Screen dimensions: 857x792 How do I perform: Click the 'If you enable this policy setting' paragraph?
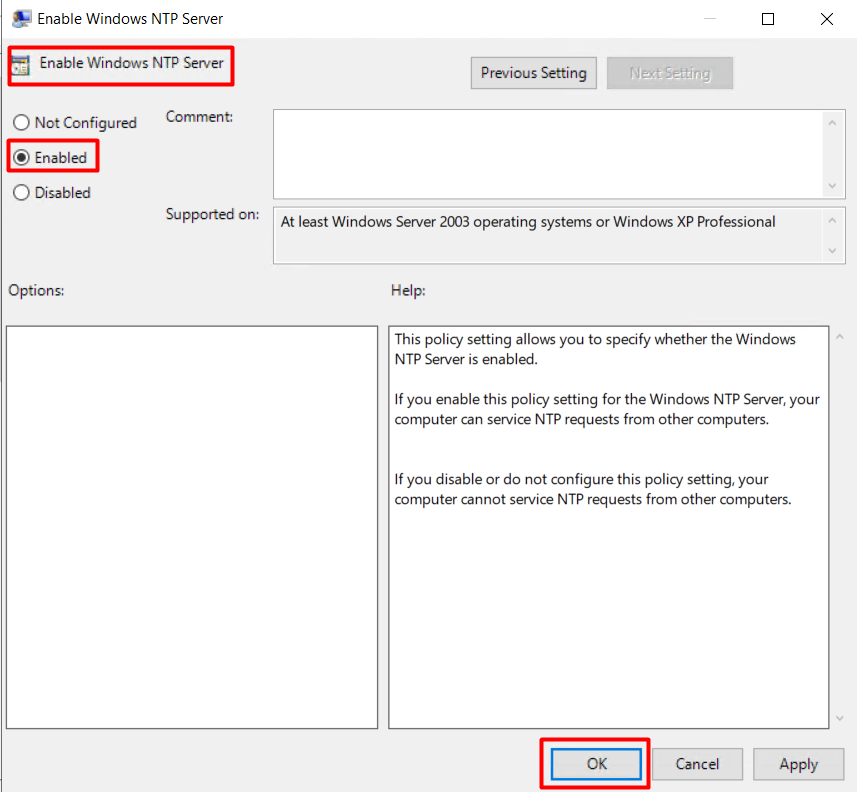pos(607,409)
